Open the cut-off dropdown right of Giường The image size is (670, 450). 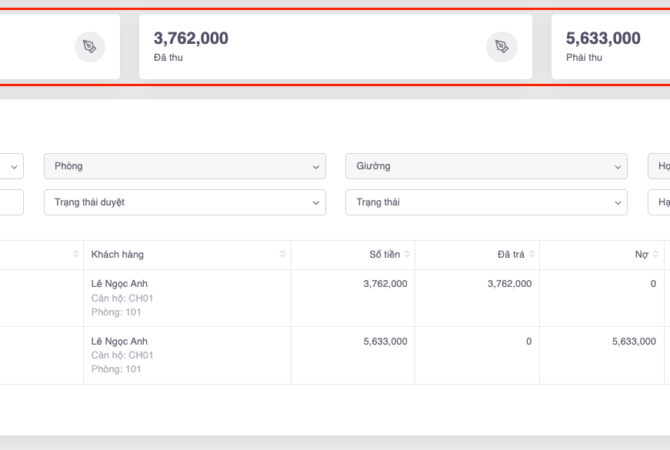(x=659, y=166)
